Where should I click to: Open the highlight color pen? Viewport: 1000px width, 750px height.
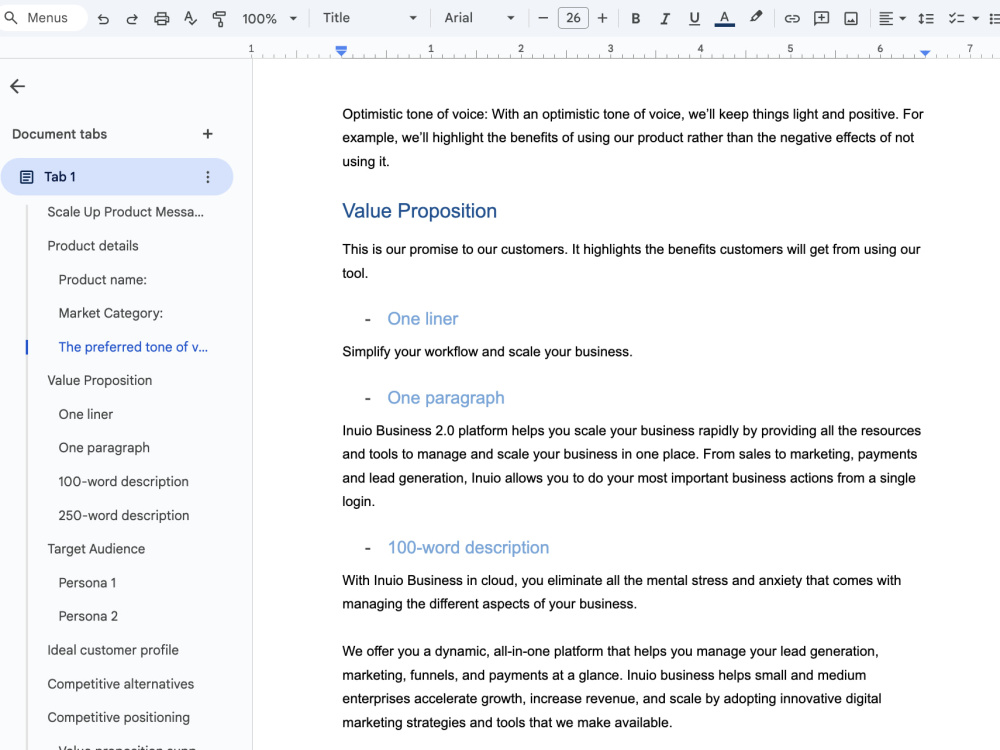(756, 18)
